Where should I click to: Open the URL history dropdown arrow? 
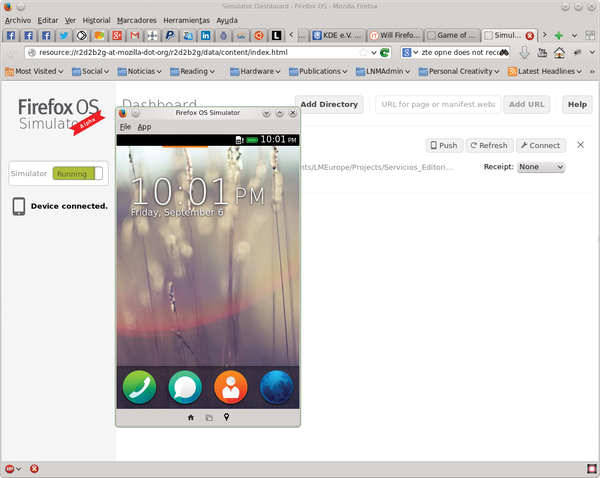(x=374, y=52)
